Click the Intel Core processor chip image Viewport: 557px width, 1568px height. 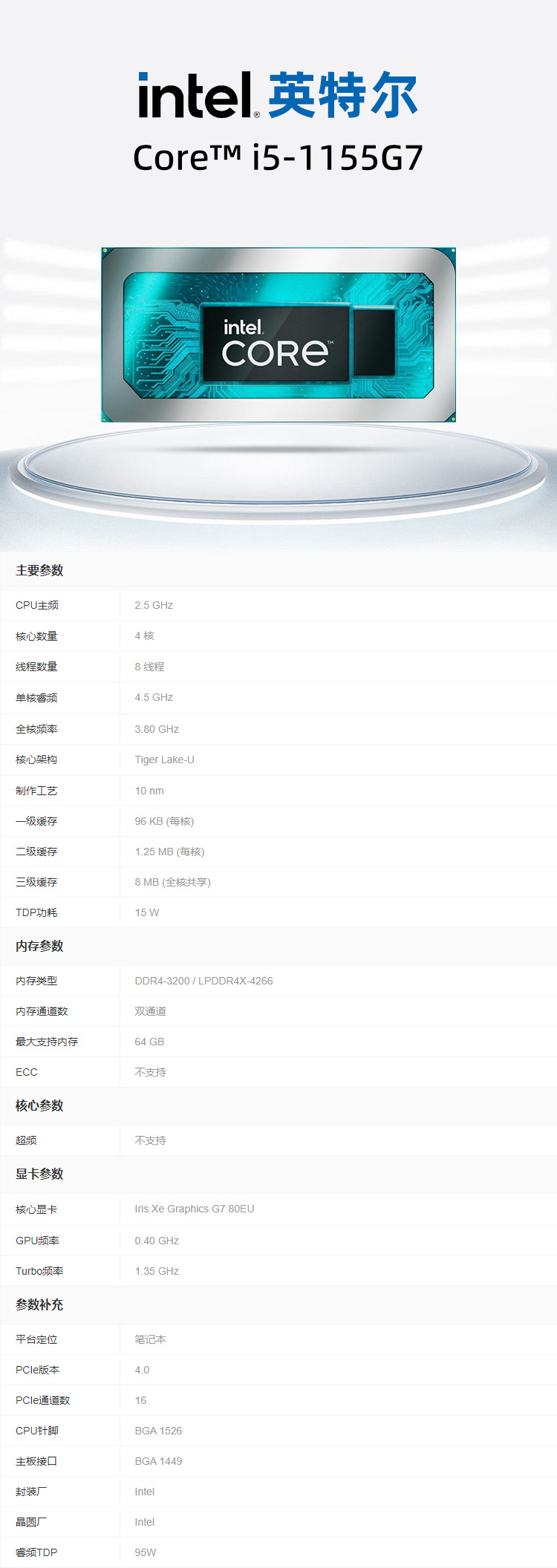(x=278, y=335)
